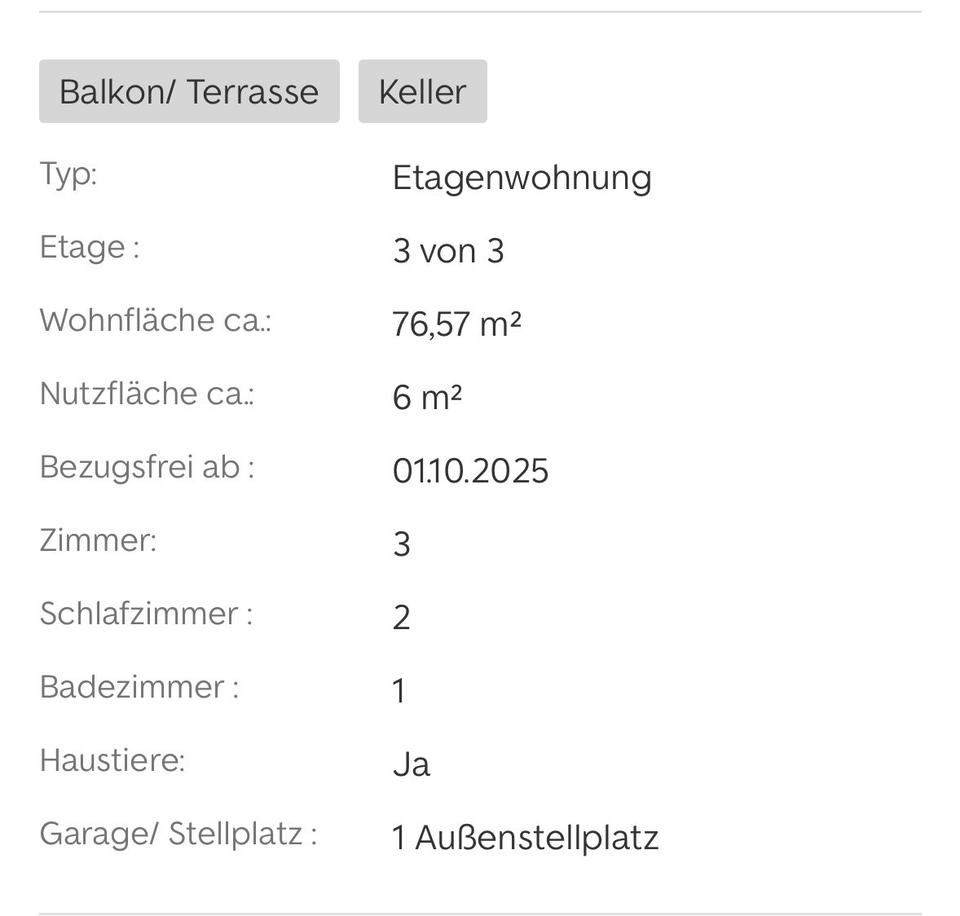Select the 76,57 m² living area value
The width and height of the screenshot is (960, 916).
coord(457,325)
